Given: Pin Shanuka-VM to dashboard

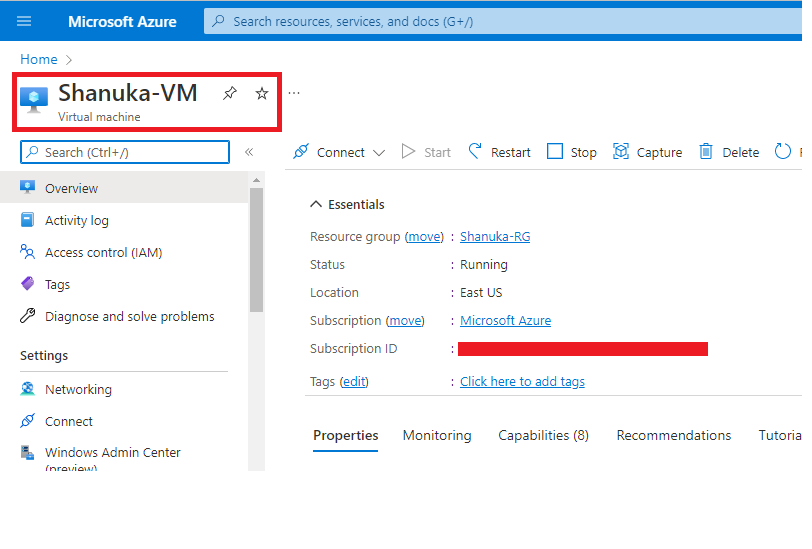Looking at the screenshot, I should [230, 93].
